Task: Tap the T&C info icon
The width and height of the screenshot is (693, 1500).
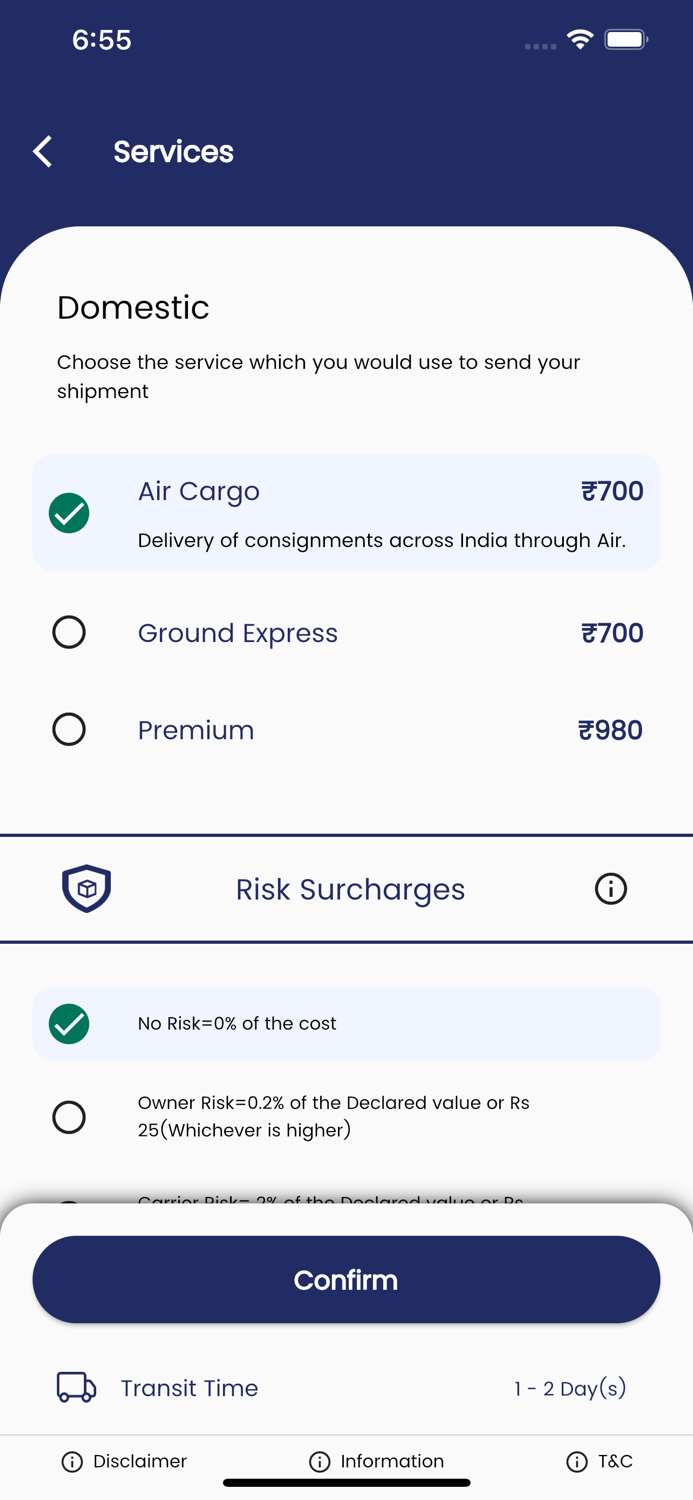Action: pyautogui.click(x=577, y=1462)
